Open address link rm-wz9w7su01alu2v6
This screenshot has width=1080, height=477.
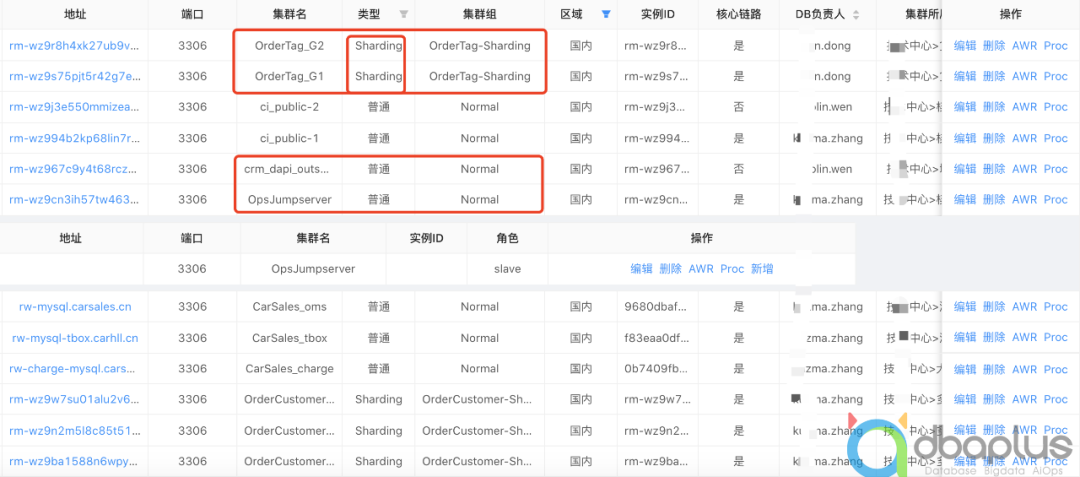[74, 399]
